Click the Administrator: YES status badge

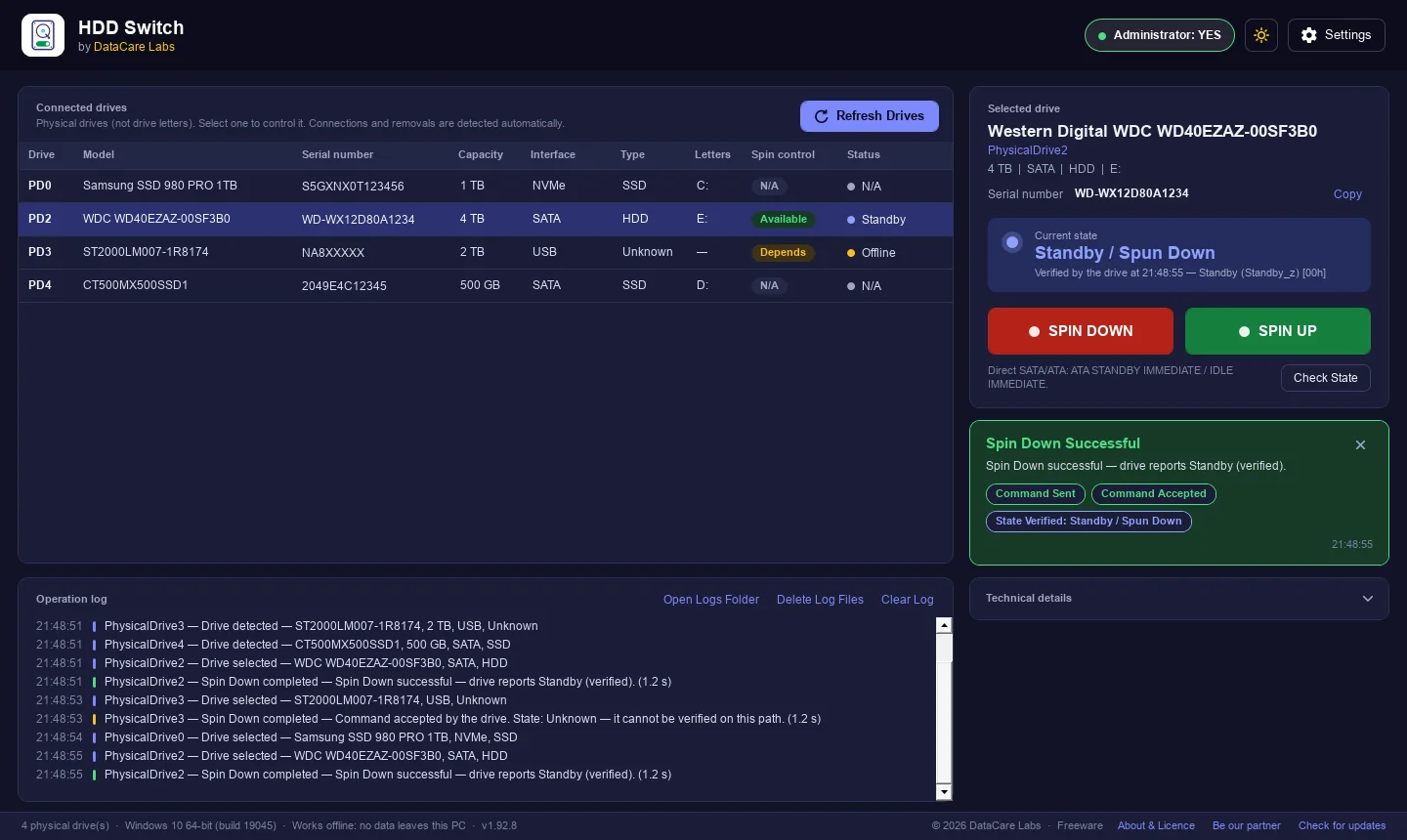[x=1160, y=35]
